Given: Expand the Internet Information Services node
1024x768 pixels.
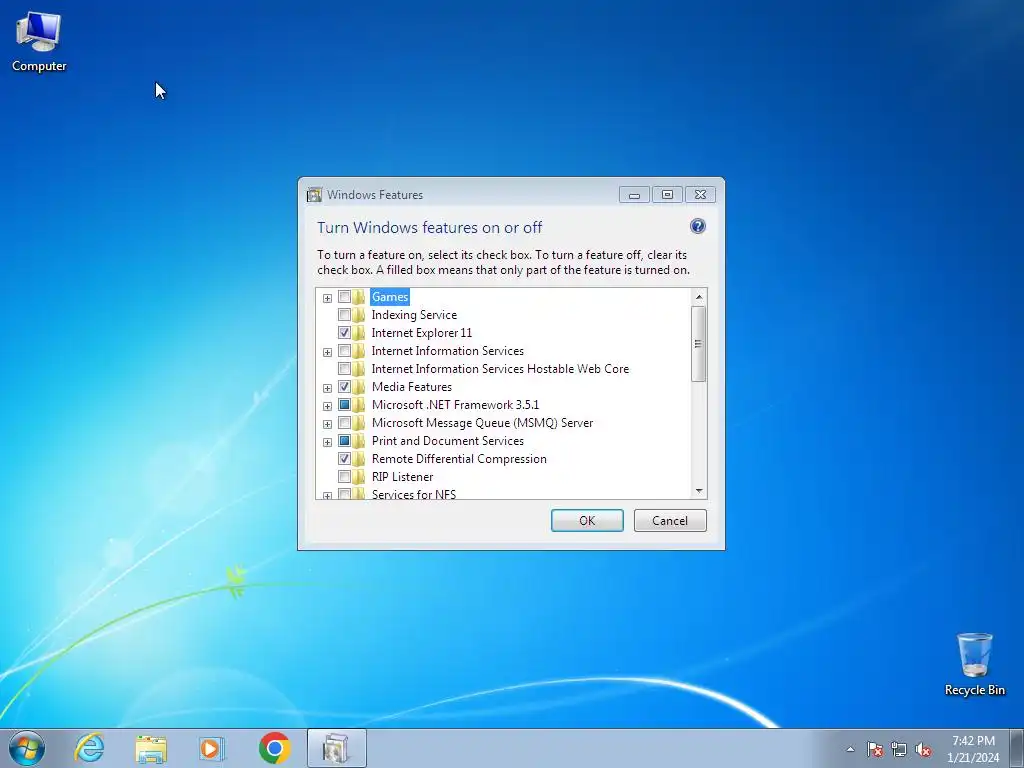Looking at the screenshot, I should tap(327, 353).
